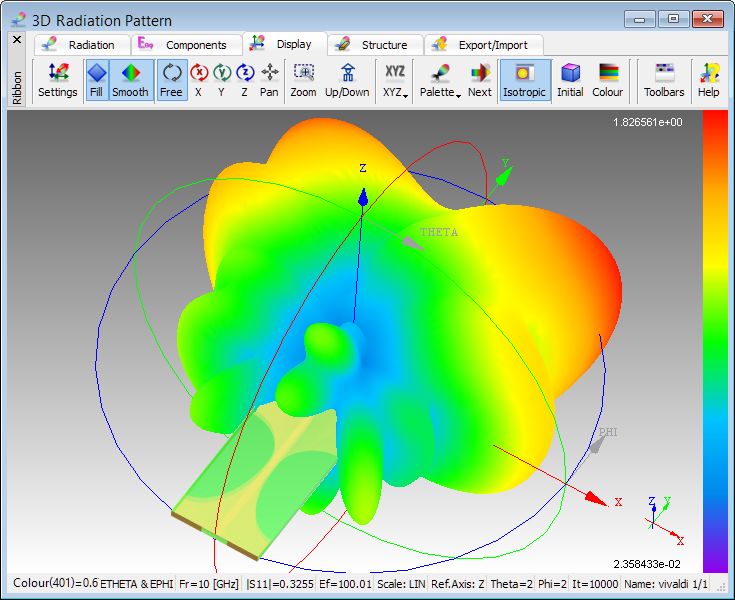Reset to Initial view
This screenshot has height=600, width=735.
click(570, 80)
